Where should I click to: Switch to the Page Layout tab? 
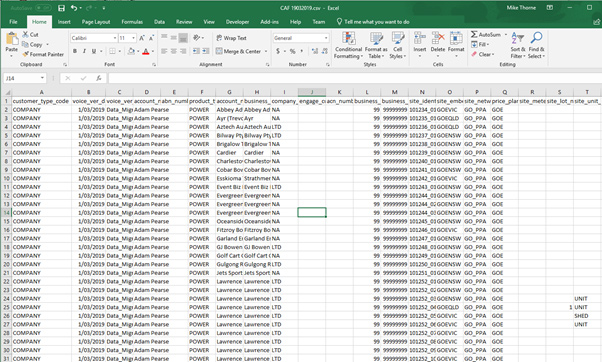click(x=96, y=22)
